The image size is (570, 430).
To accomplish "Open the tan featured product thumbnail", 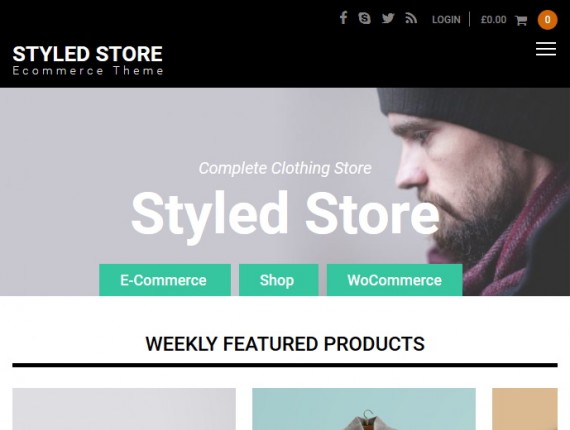I will click(x=525, y=409).
